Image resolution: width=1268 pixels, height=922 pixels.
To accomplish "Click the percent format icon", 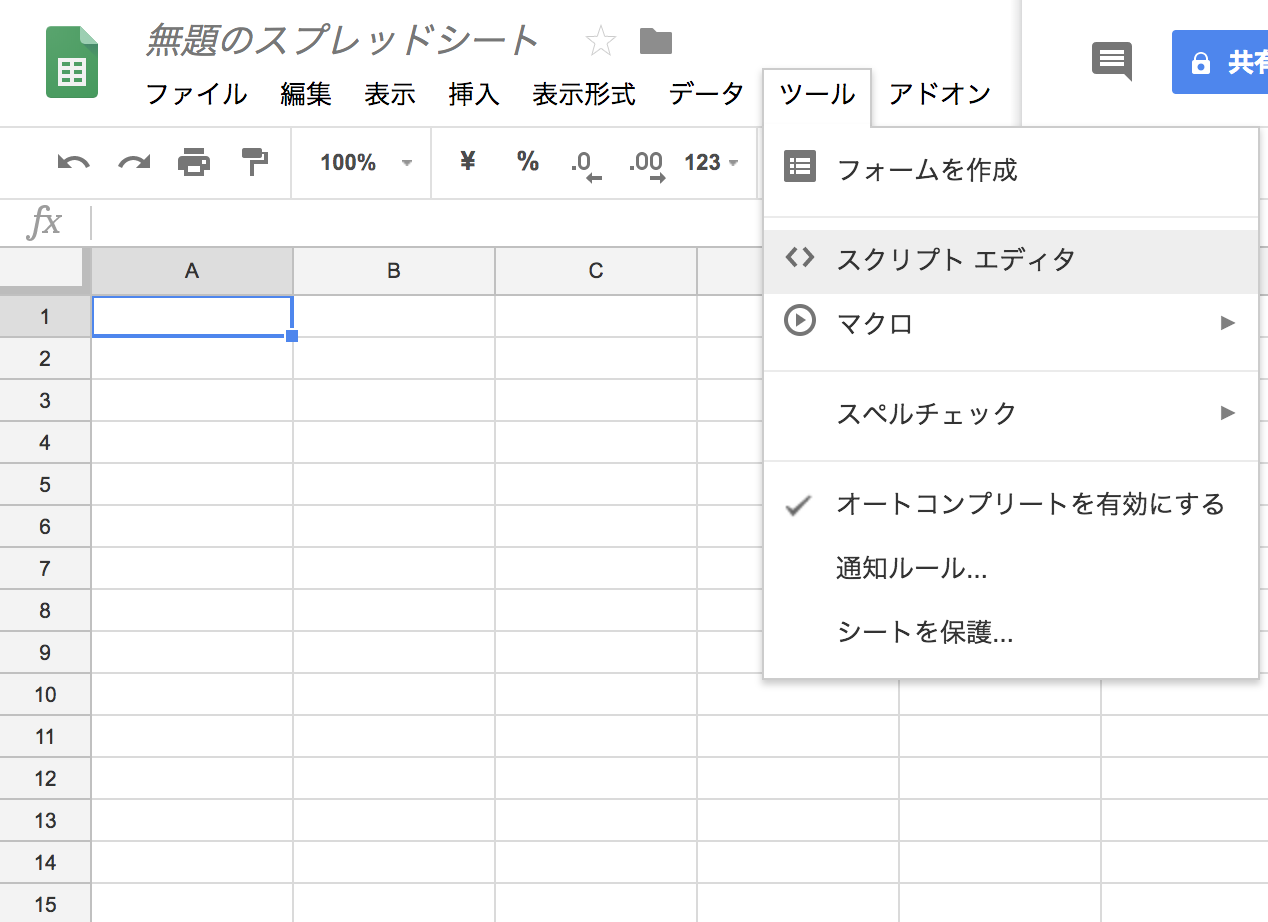I will (x=527, y=163).
